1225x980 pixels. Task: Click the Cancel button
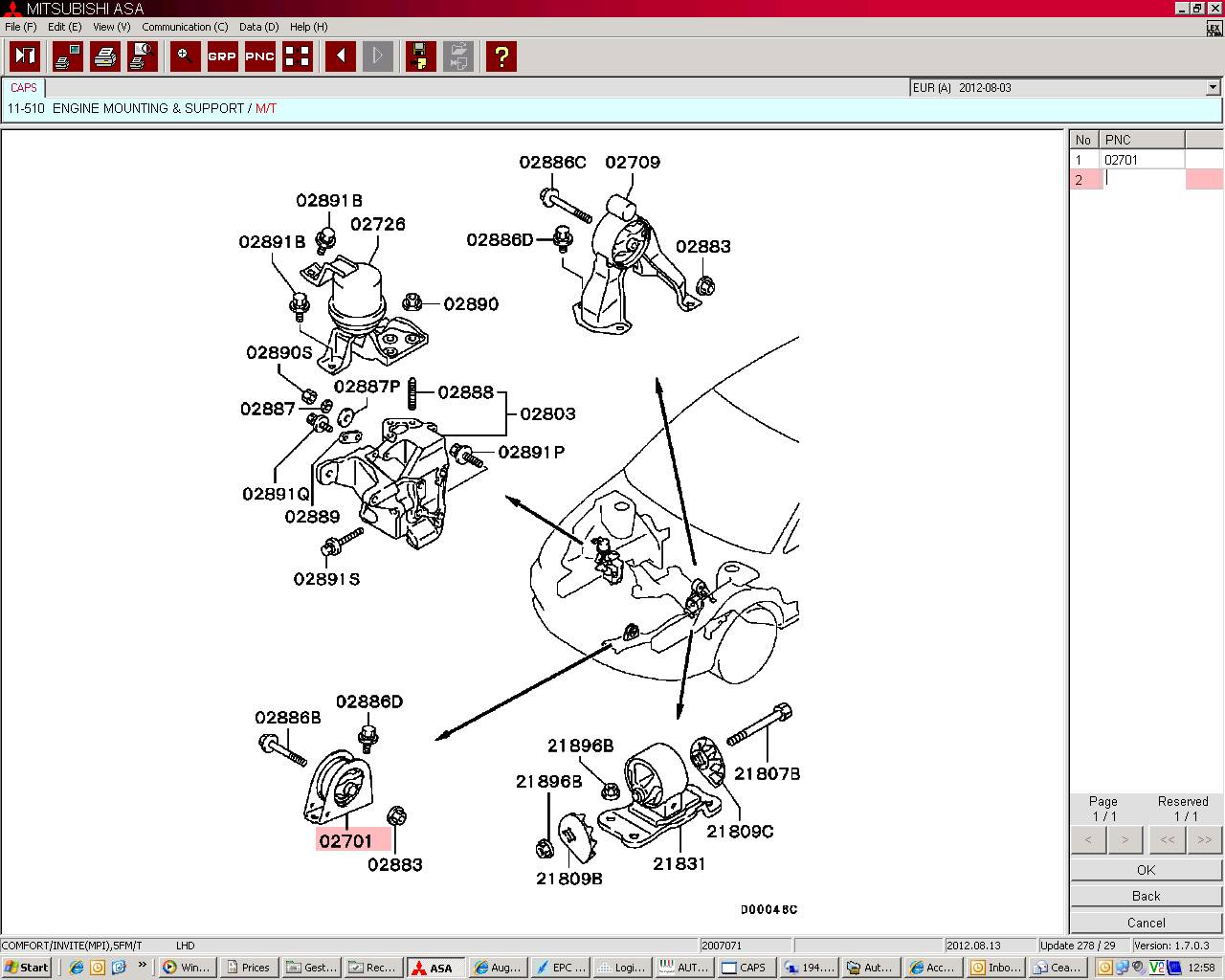click(x=1147, y=923)
